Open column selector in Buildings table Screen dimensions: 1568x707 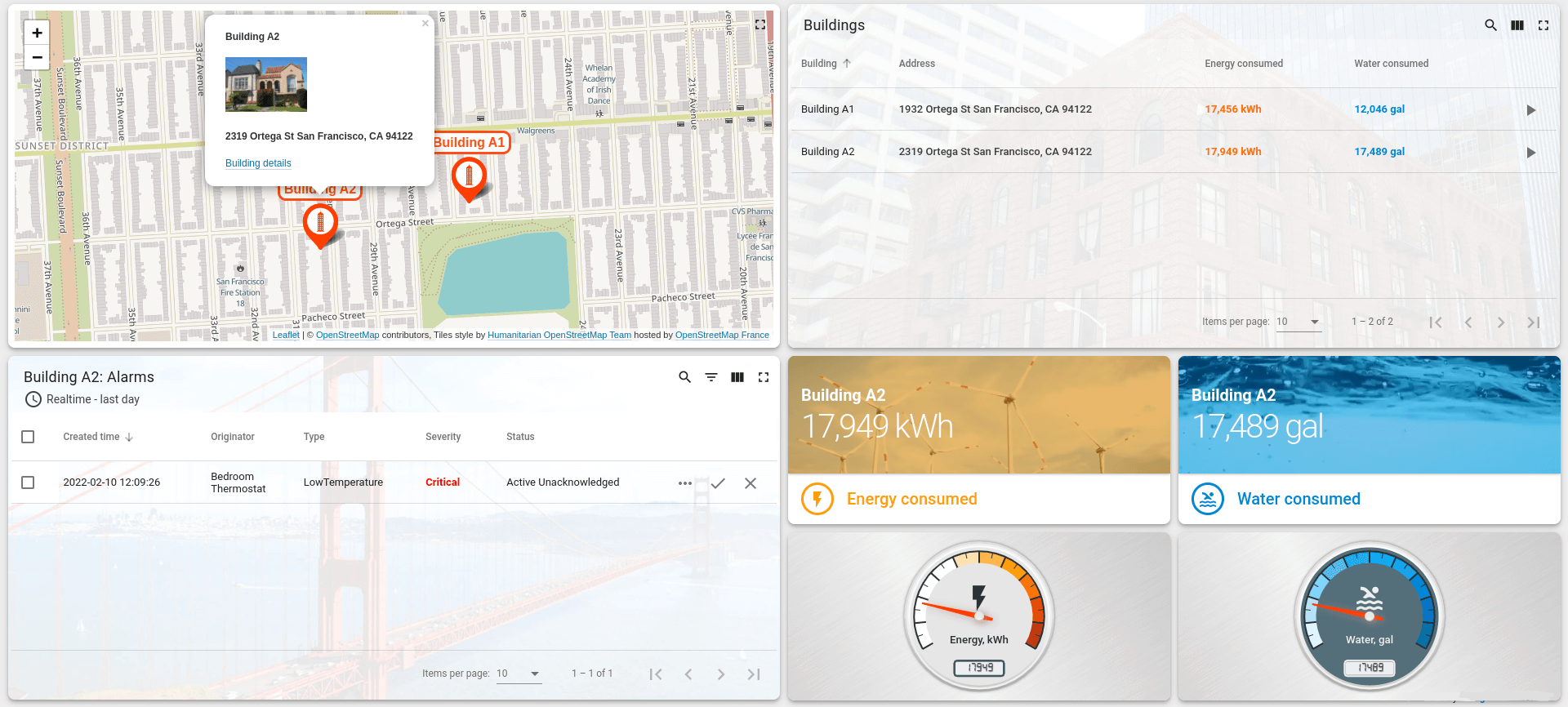tap(1517, 25)
